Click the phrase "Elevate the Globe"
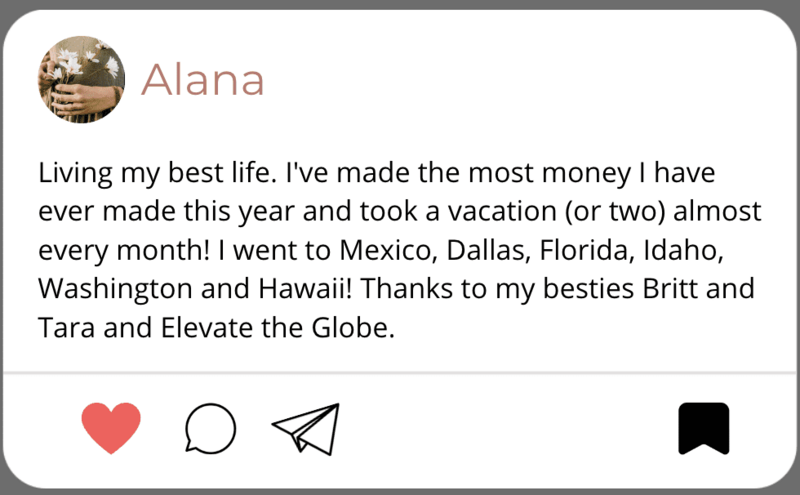The width and height of the screenshot is (800, 495). click(x=277, y=328)
